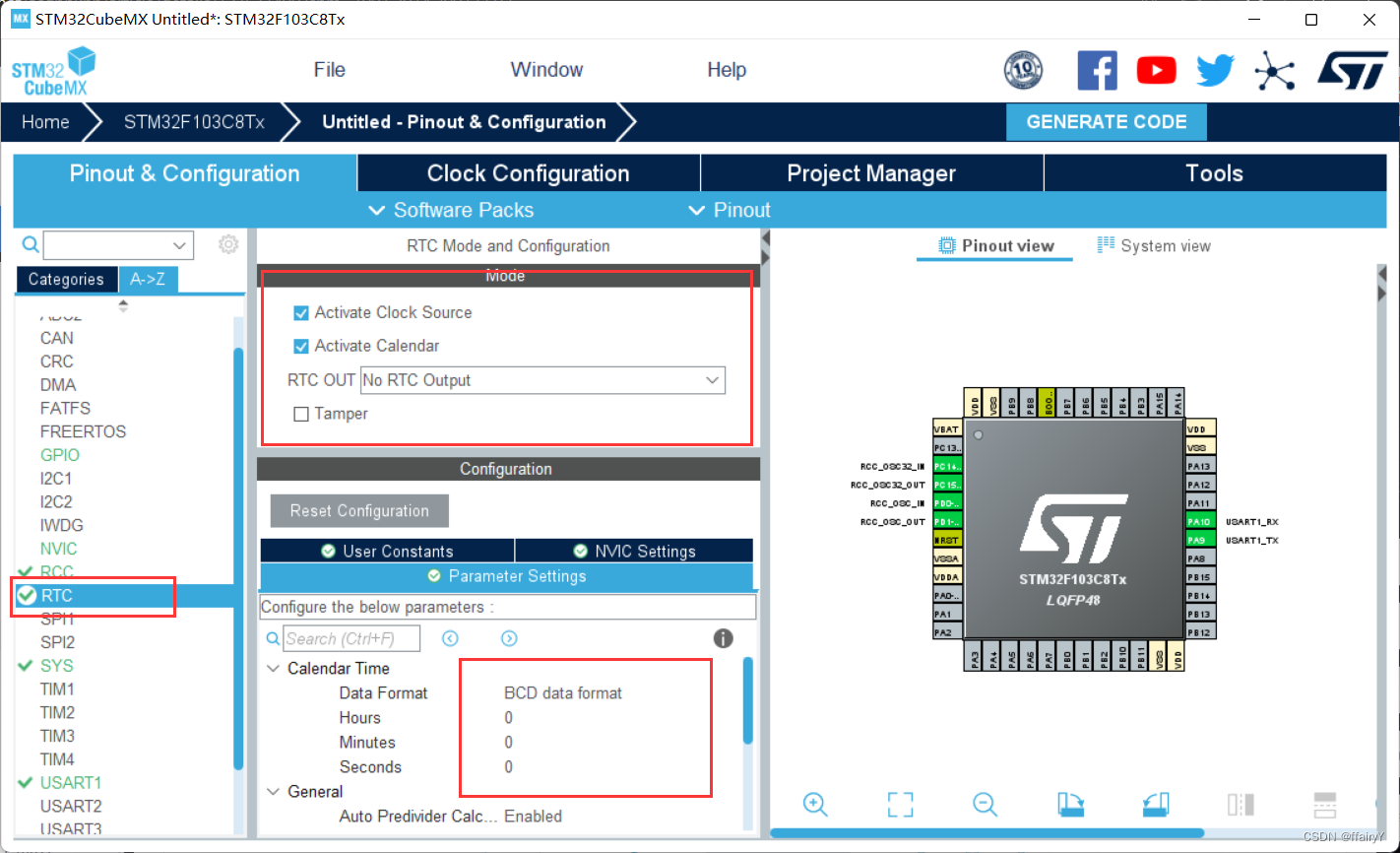
Task: Click the STM32CubeMX logo in the header
Action: pyautogui.click(x=53, y=71)
